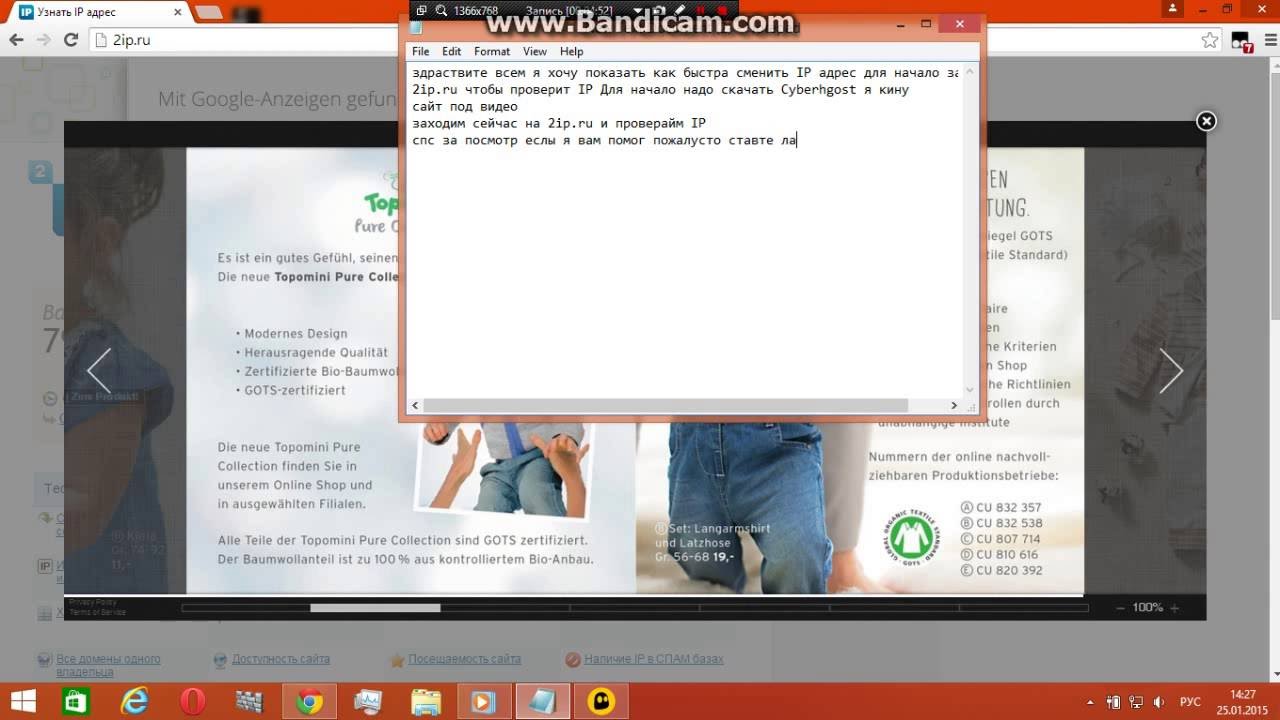The width and height of the screenshot is (1280, 720).
Task: Open the clock showing 14:27
Action: coord(1243,701)
